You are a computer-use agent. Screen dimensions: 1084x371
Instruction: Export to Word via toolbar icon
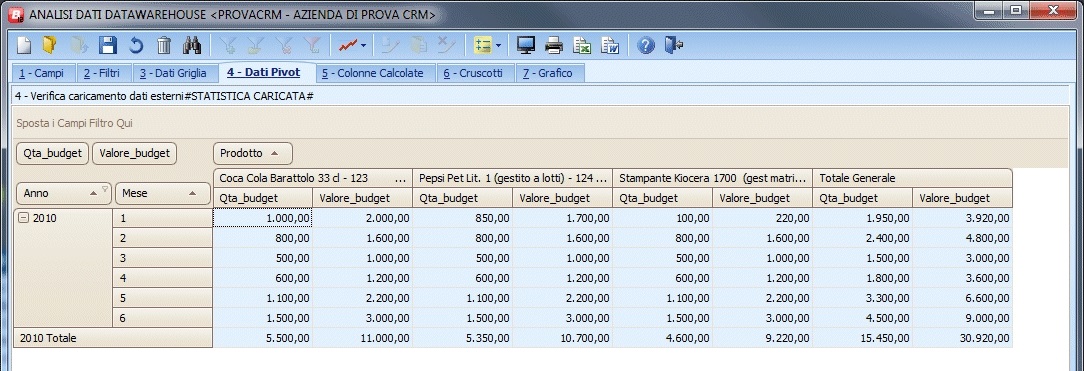(610, 46)
